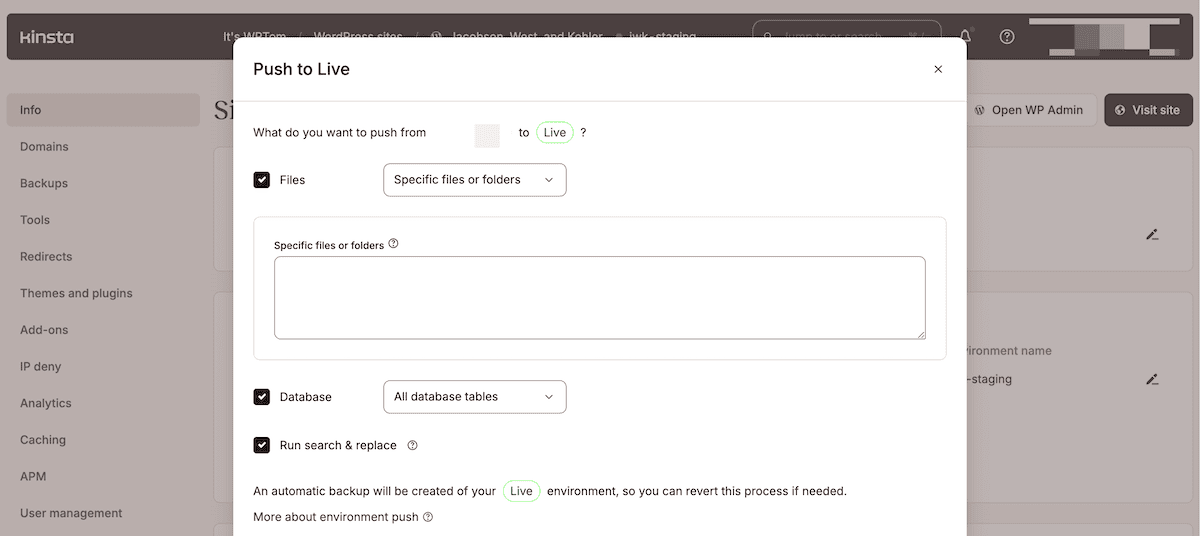Image resolution: width=1200 pixels, height=536 pixels.
Task: Click the pencil icon beside environment name
Action: tap(1152, 380)
